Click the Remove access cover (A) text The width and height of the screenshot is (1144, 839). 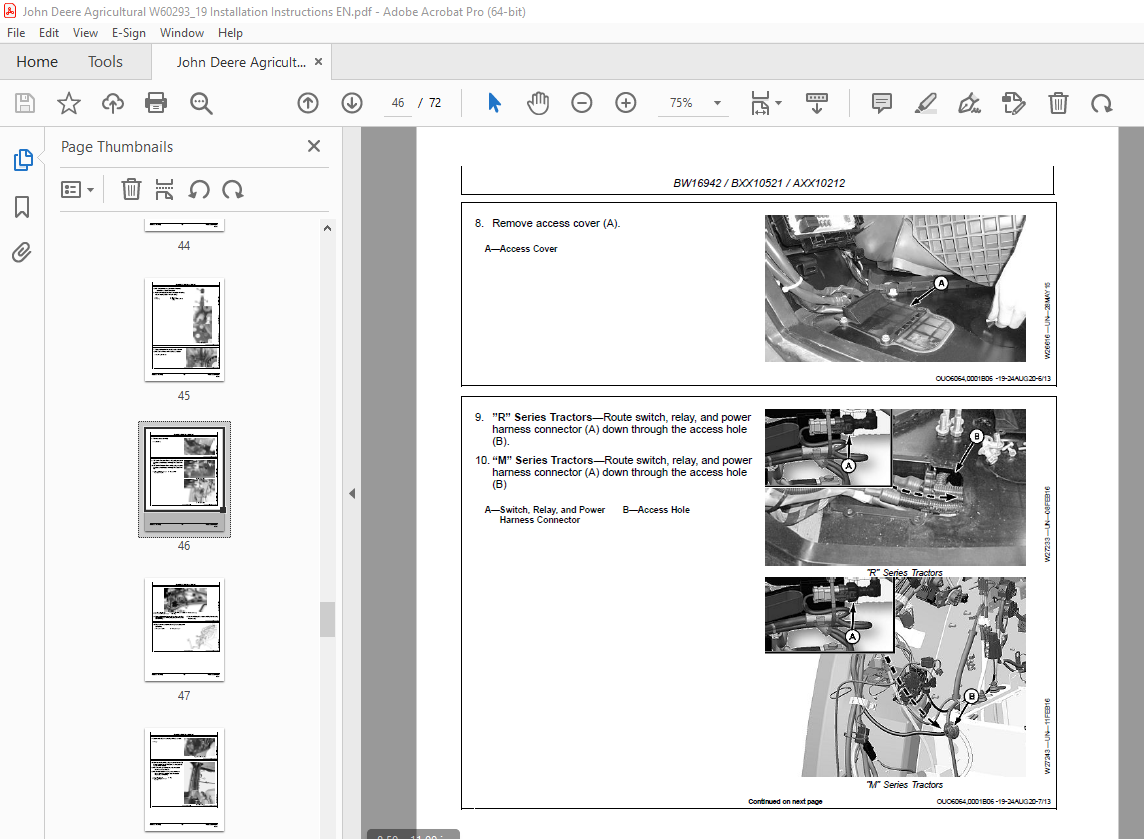point(556,223)
